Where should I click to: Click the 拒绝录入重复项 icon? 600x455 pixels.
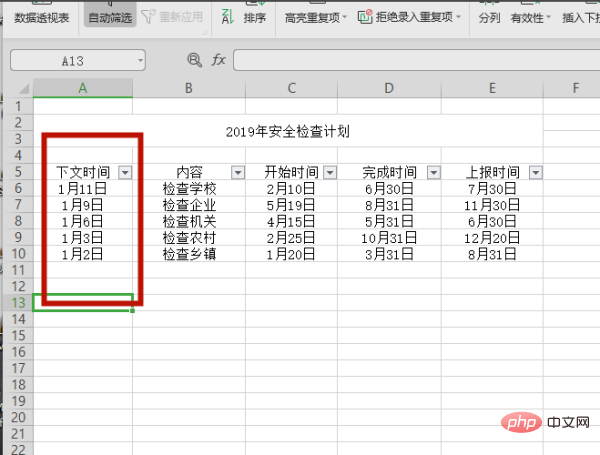point(365,17)
